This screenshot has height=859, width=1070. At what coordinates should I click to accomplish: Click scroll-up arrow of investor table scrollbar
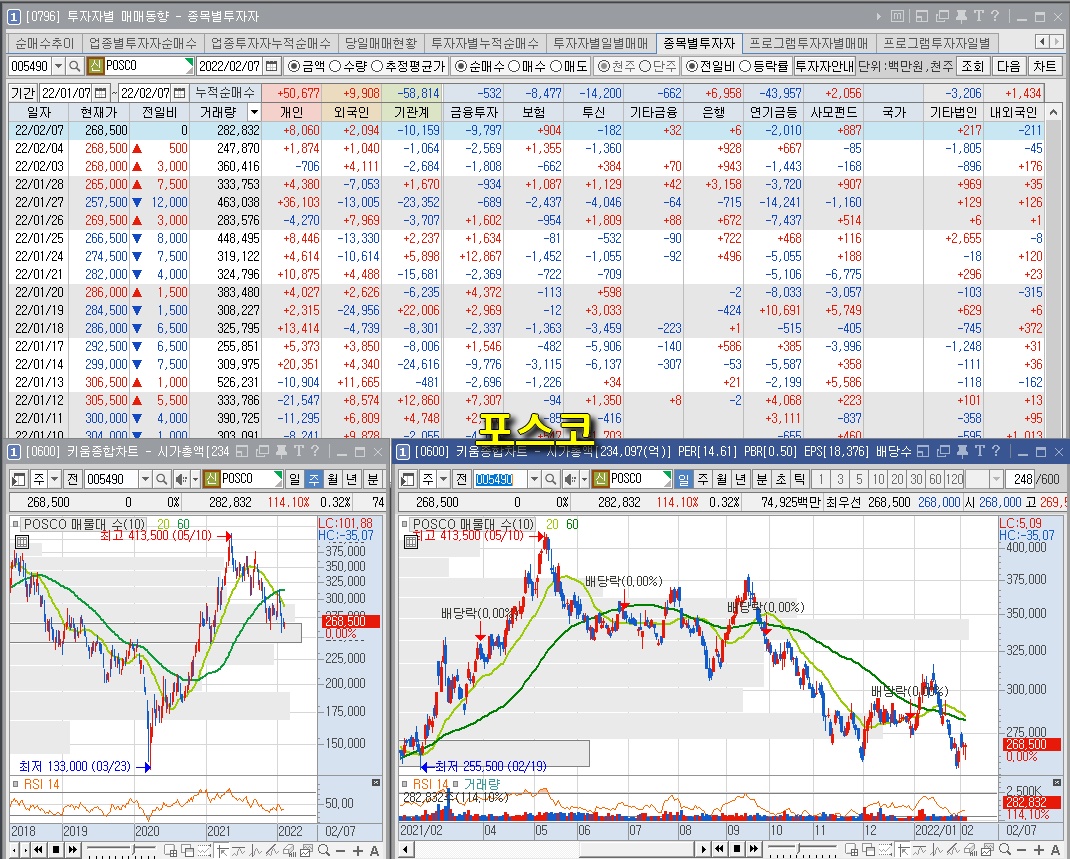click(x=1054, y=112)
